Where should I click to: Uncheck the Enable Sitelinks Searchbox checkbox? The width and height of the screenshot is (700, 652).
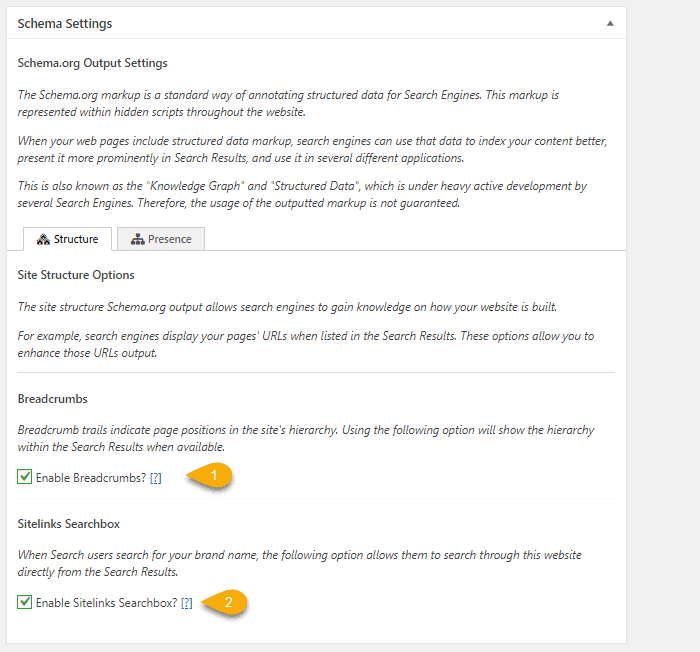click(x=25, y=602)
